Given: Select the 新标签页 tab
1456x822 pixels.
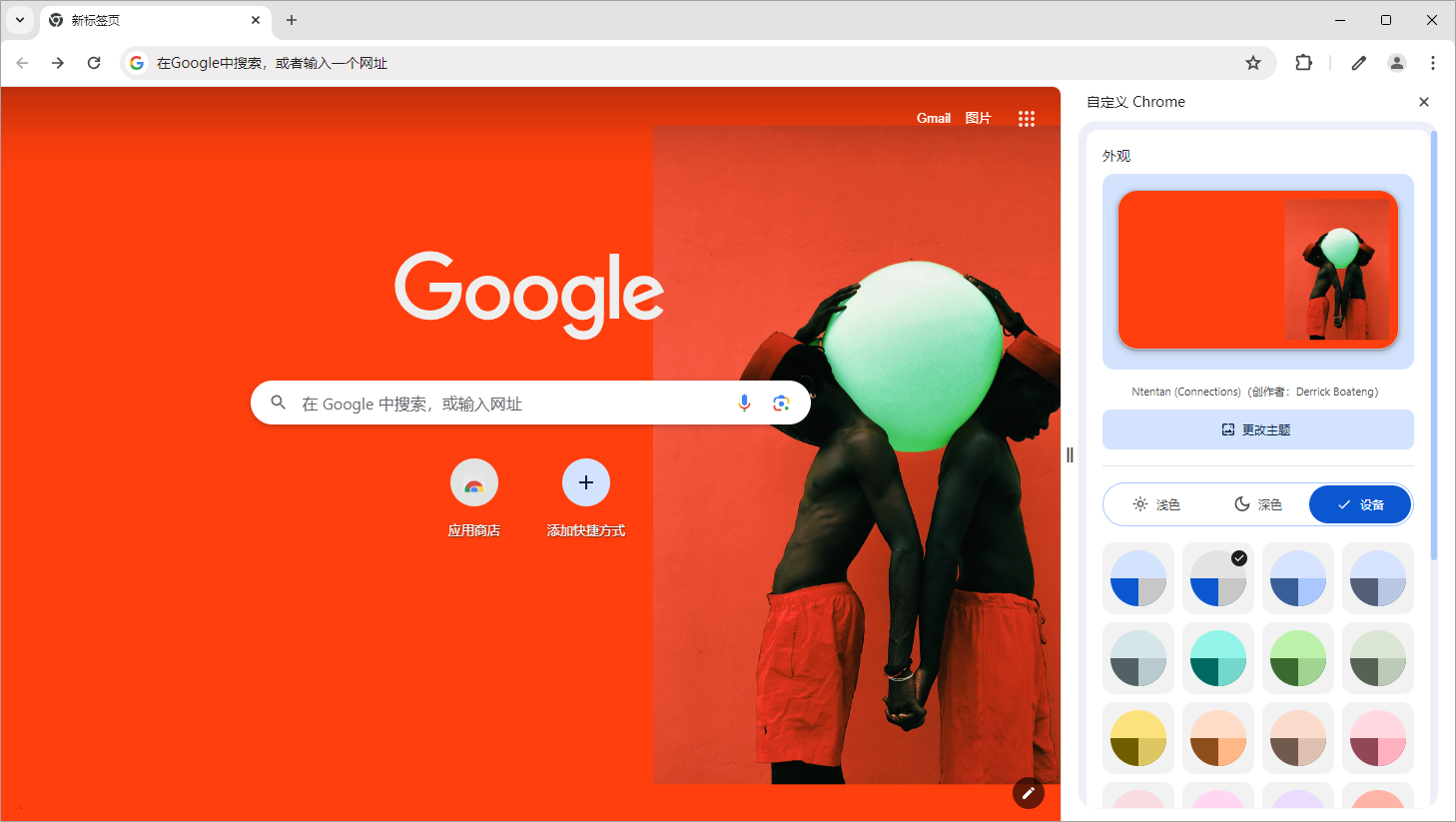Looking at the screenshot, I should click(x=156, y=21).
